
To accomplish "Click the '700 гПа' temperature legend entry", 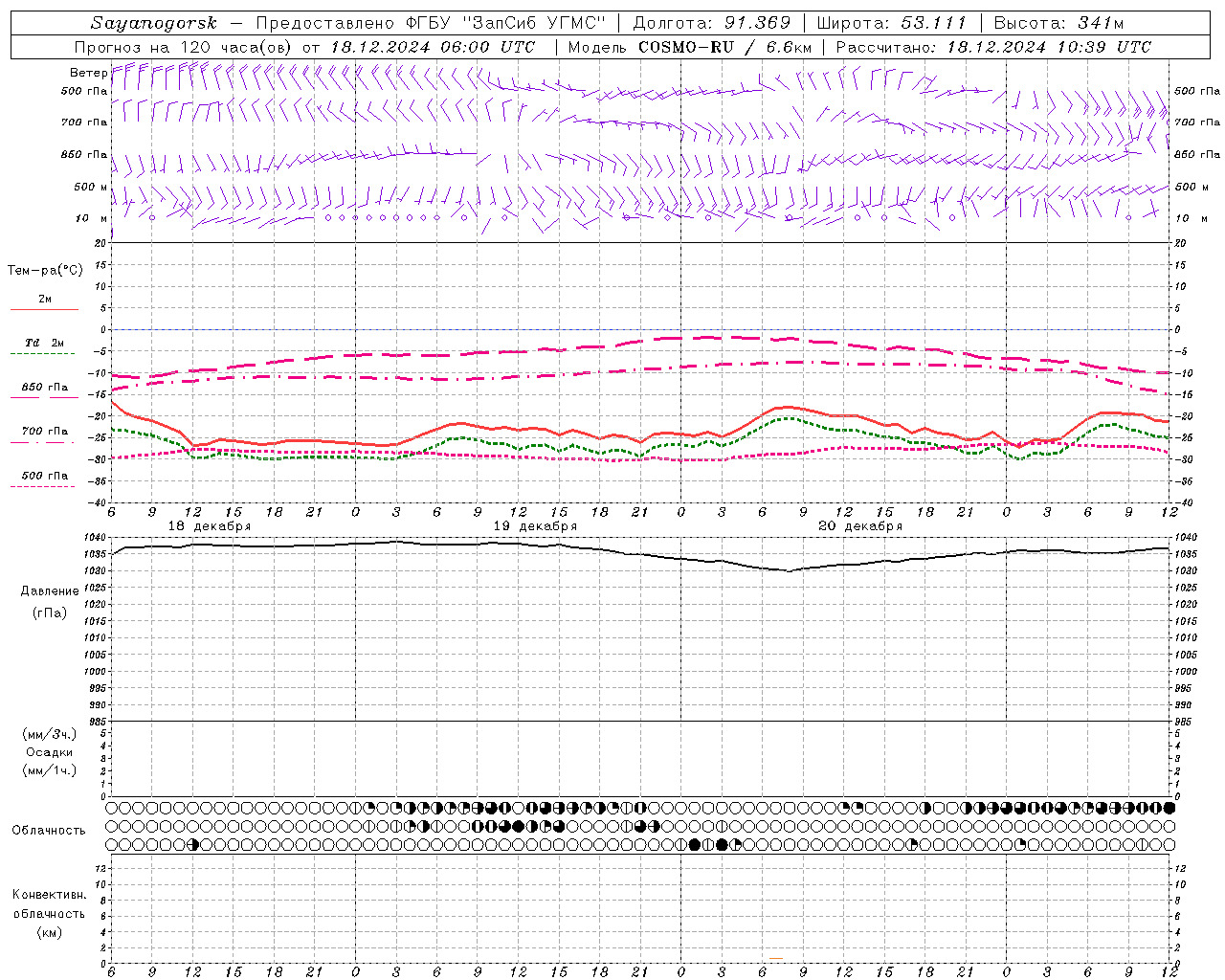I will coord(45,432).
